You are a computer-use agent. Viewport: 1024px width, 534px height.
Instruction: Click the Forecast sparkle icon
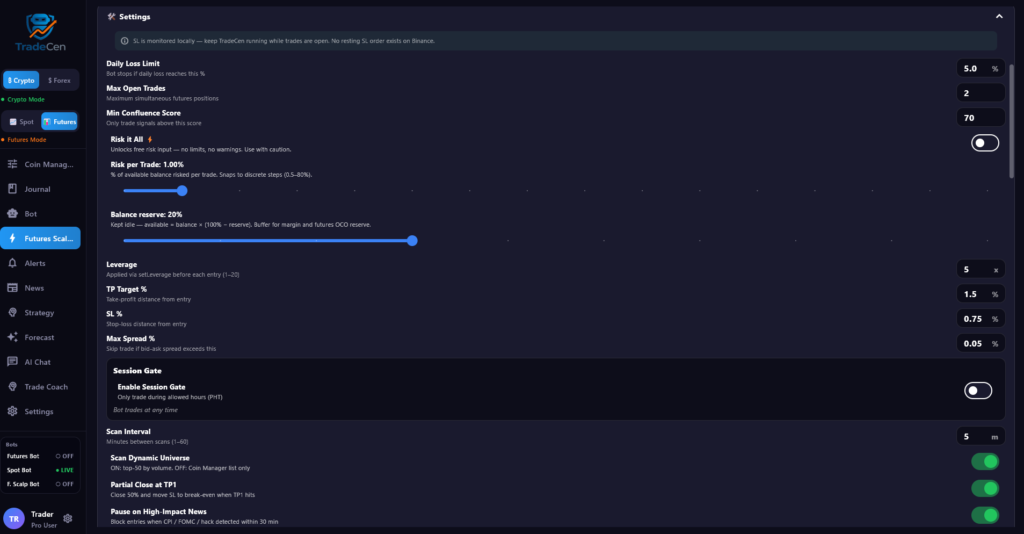coord(12,338)
